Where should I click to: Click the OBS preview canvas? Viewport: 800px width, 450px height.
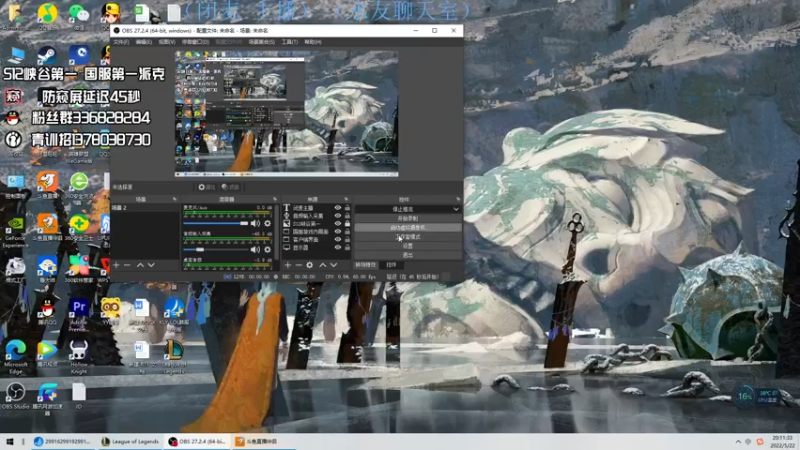[x=286, y=114]
